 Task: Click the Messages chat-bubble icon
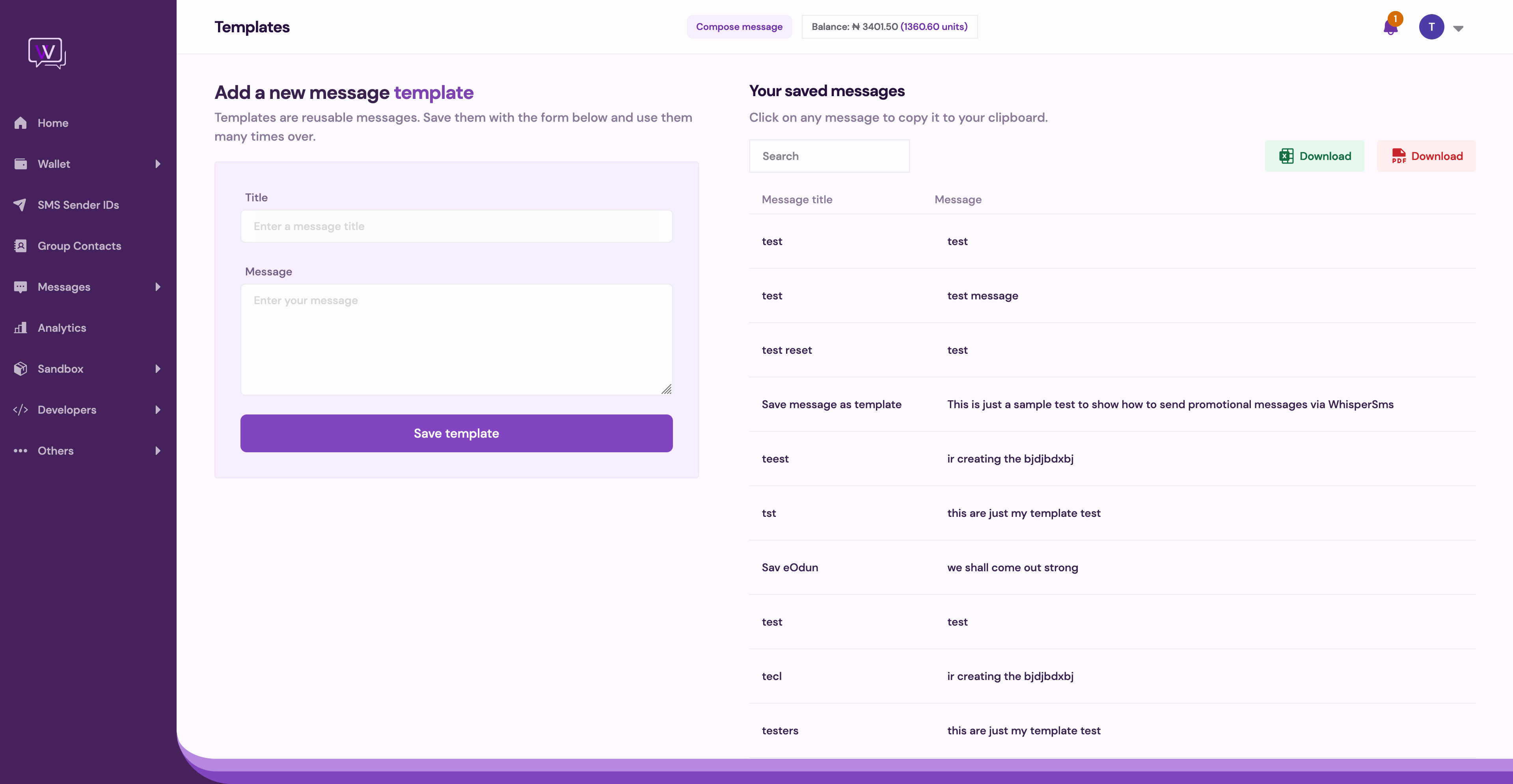tap(20, 287)
